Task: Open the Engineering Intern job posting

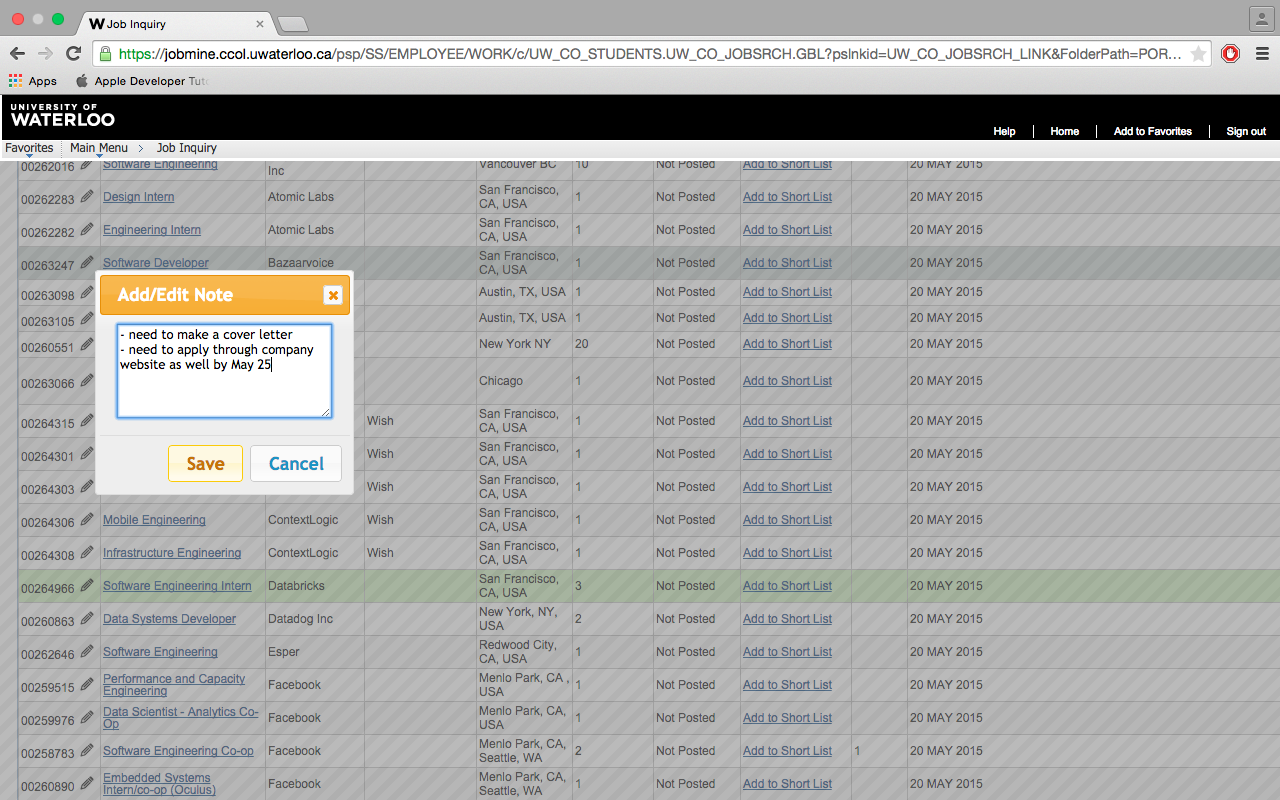Action: pos(152,230)
